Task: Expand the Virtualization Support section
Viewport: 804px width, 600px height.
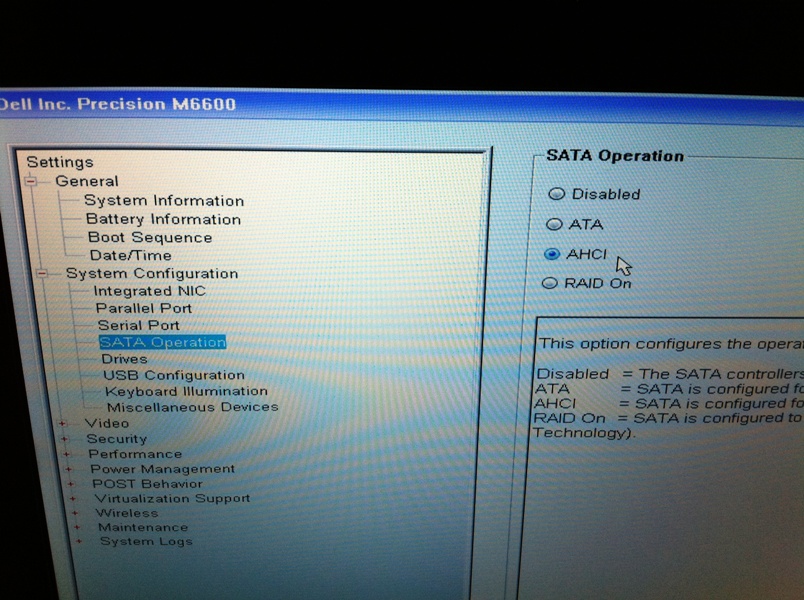Action: coord(73,498)
